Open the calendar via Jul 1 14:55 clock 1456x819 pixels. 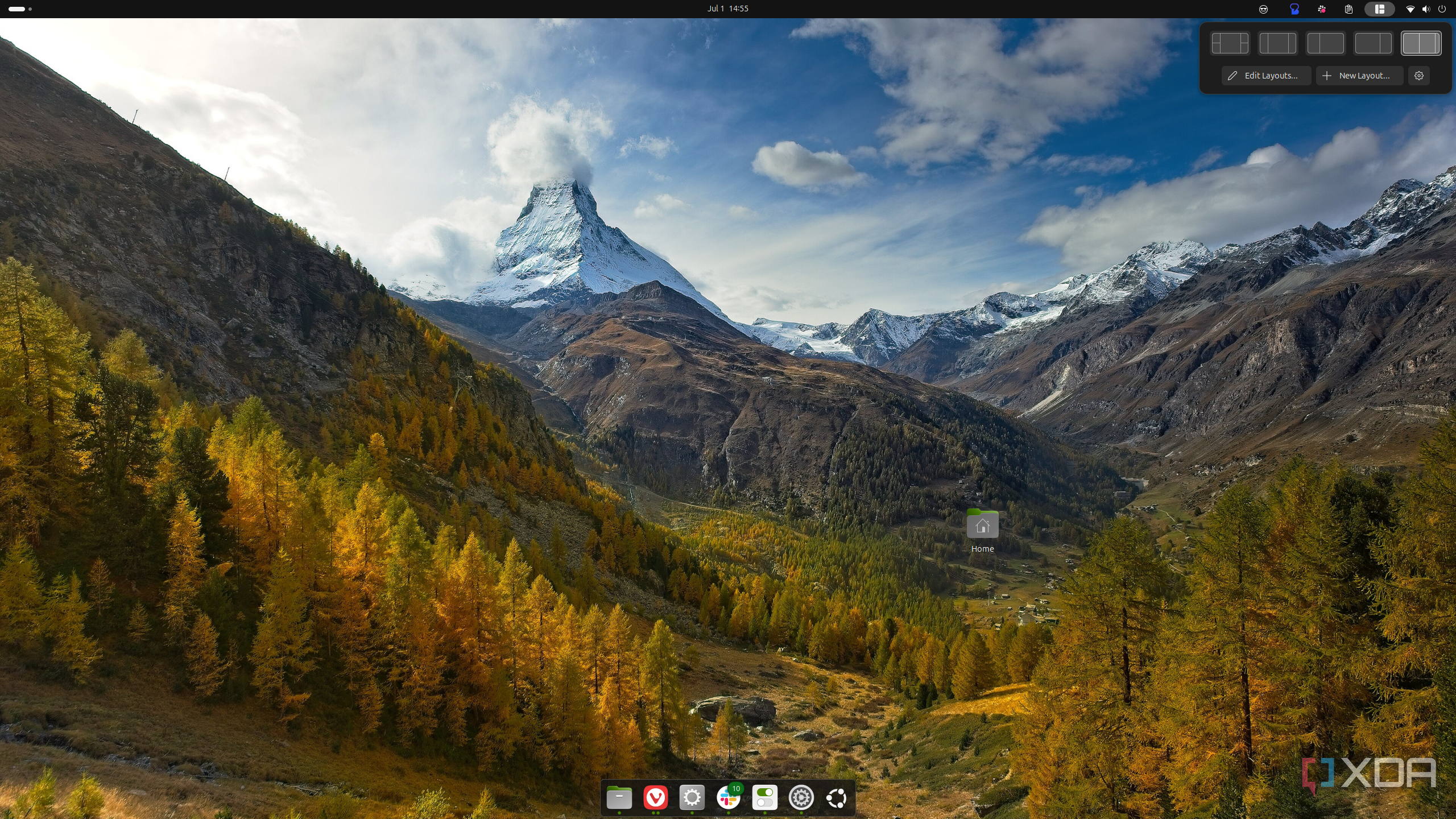(727, 9)
